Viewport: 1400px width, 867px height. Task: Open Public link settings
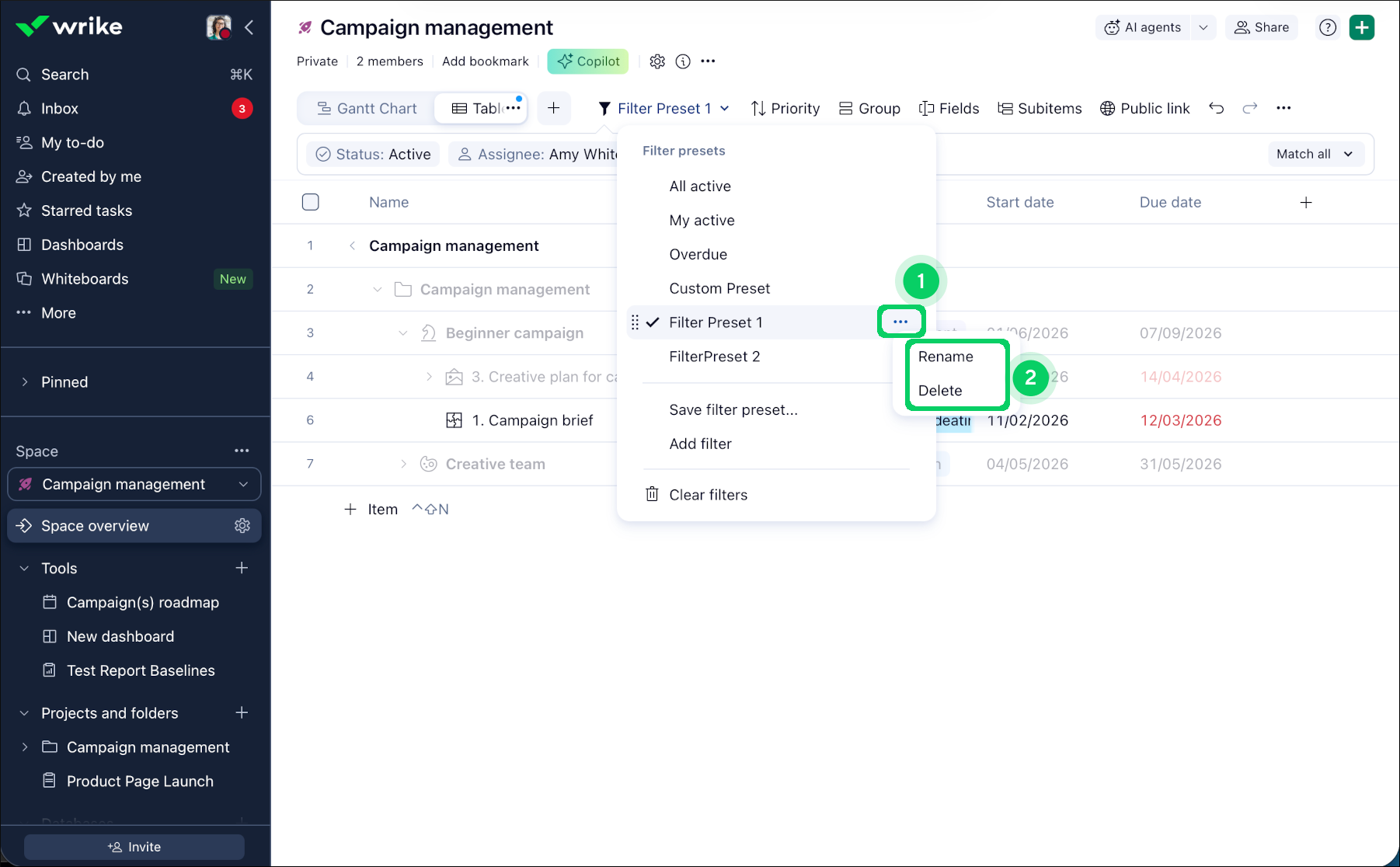[x=1144, y=109]
